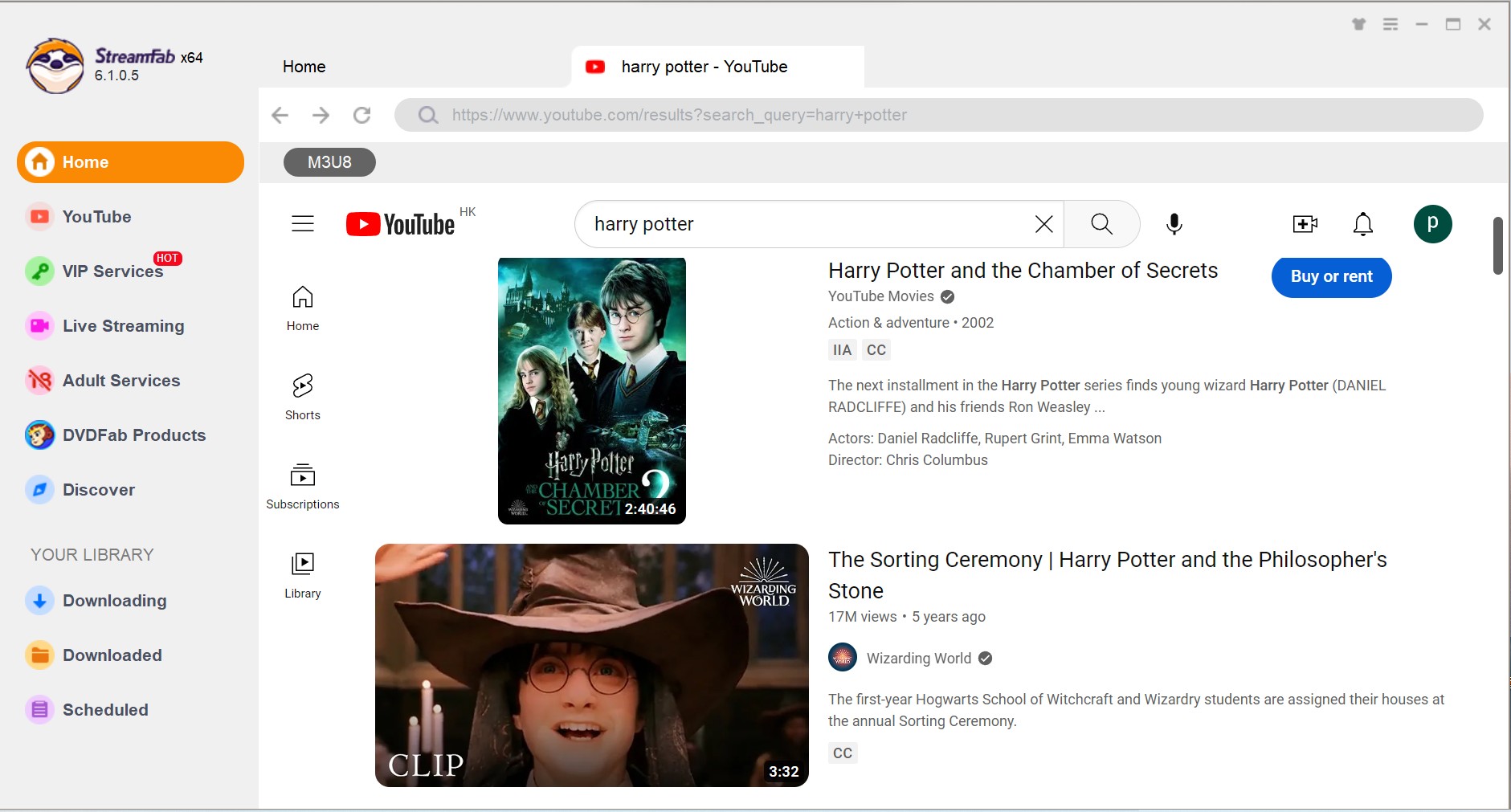Click the VIP Services key icon
The height and width of the screenshot is (812, 1511).
[39, 271]
